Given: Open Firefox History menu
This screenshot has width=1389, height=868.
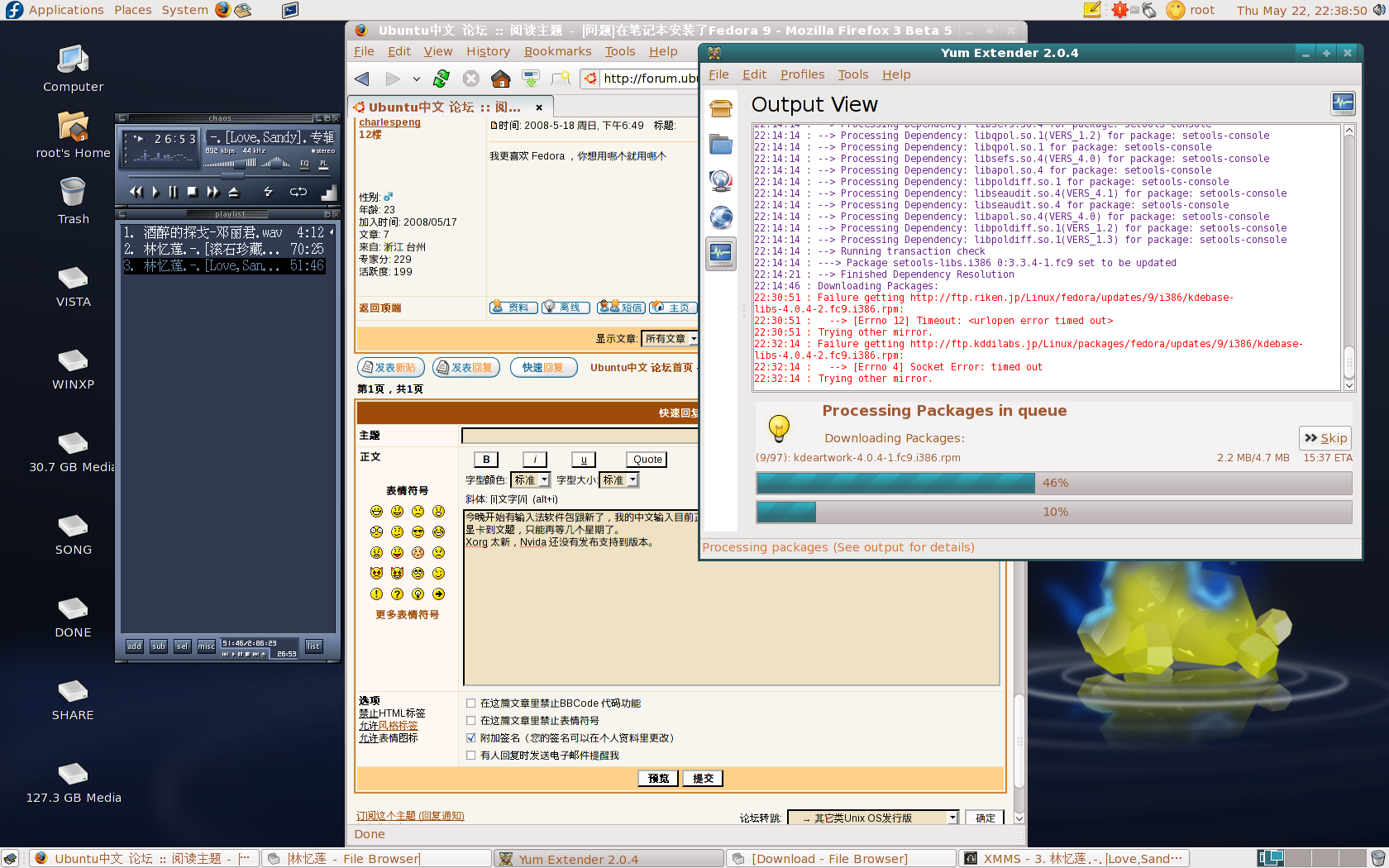Looking at the screenshot, I should coord(488,51).
